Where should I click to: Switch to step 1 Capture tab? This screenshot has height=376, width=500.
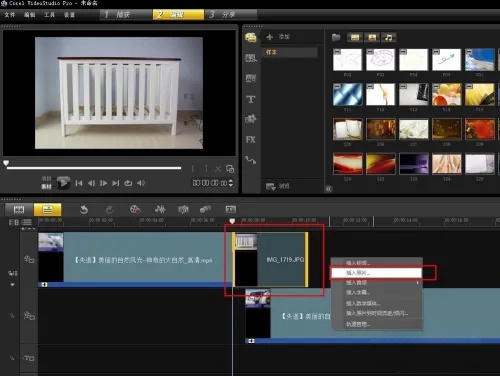[x=126, y=15]
